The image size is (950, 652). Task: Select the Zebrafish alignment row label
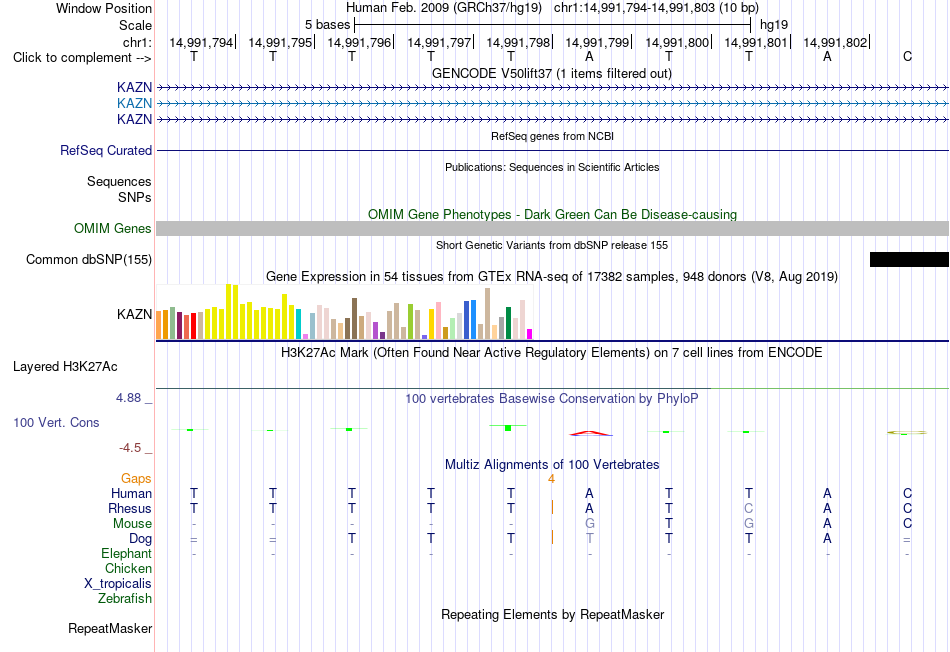pyautogui.click(x=125, y=599)
